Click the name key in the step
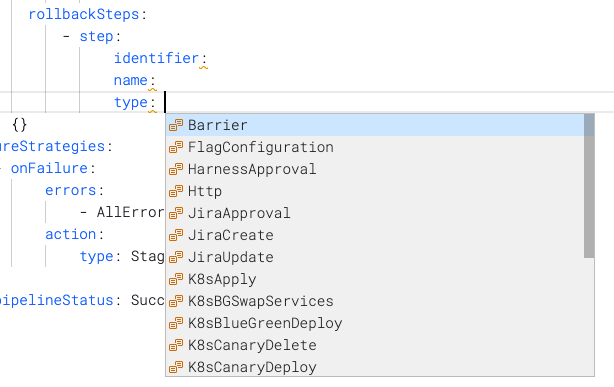This screenshot has width=614, height=387. pyautogui.click(x=130, y=80)
